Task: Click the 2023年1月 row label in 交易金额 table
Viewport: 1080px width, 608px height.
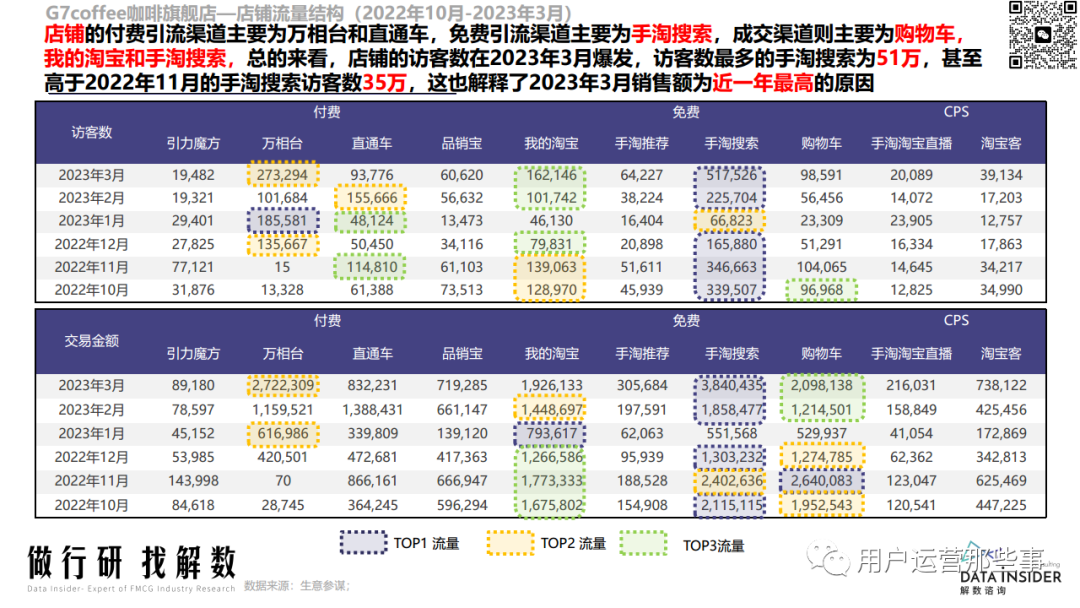Action: click(x=92, y=434)
